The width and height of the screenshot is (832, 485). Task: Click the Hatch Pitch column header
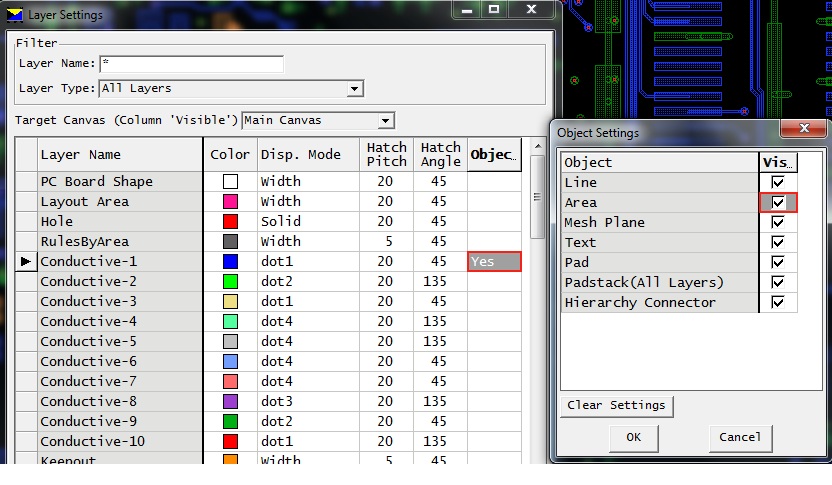click(x=386, y=155)
